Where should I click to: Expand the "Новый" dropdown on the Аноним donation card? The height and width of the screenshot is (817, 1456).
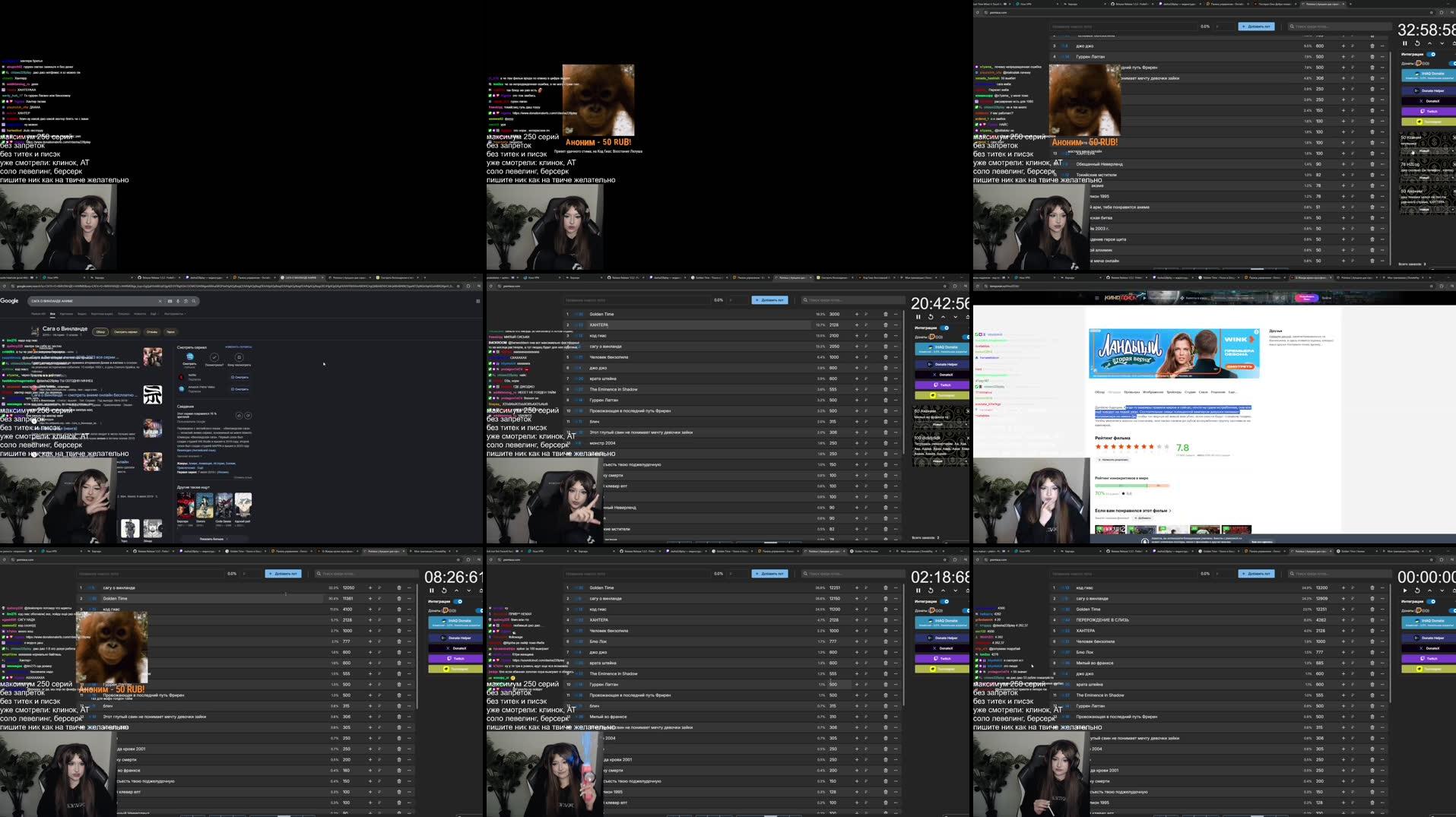point(939,425)
